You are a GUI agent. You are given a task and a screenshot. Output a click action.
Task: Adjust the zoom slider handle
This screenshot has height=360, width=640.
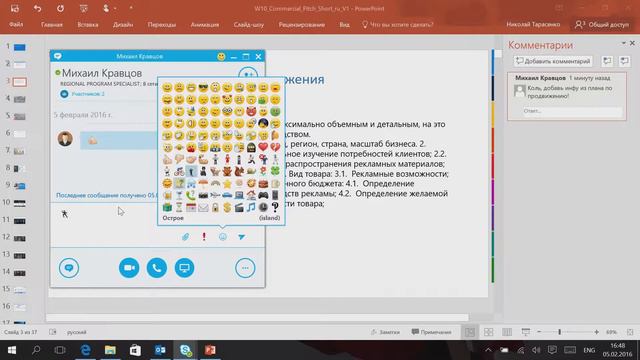pyautogui.click(x=560, y=332)
